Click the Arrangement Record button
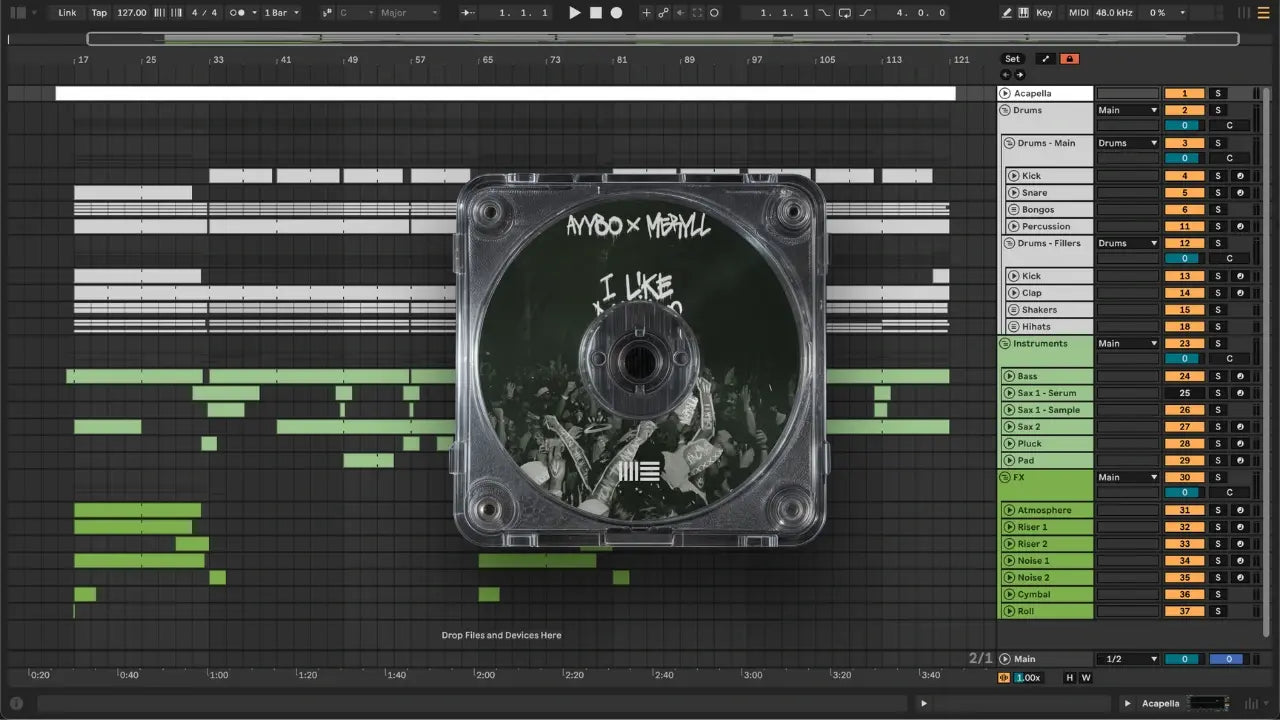Screen dimensions: 1280x720 (616, 13)
